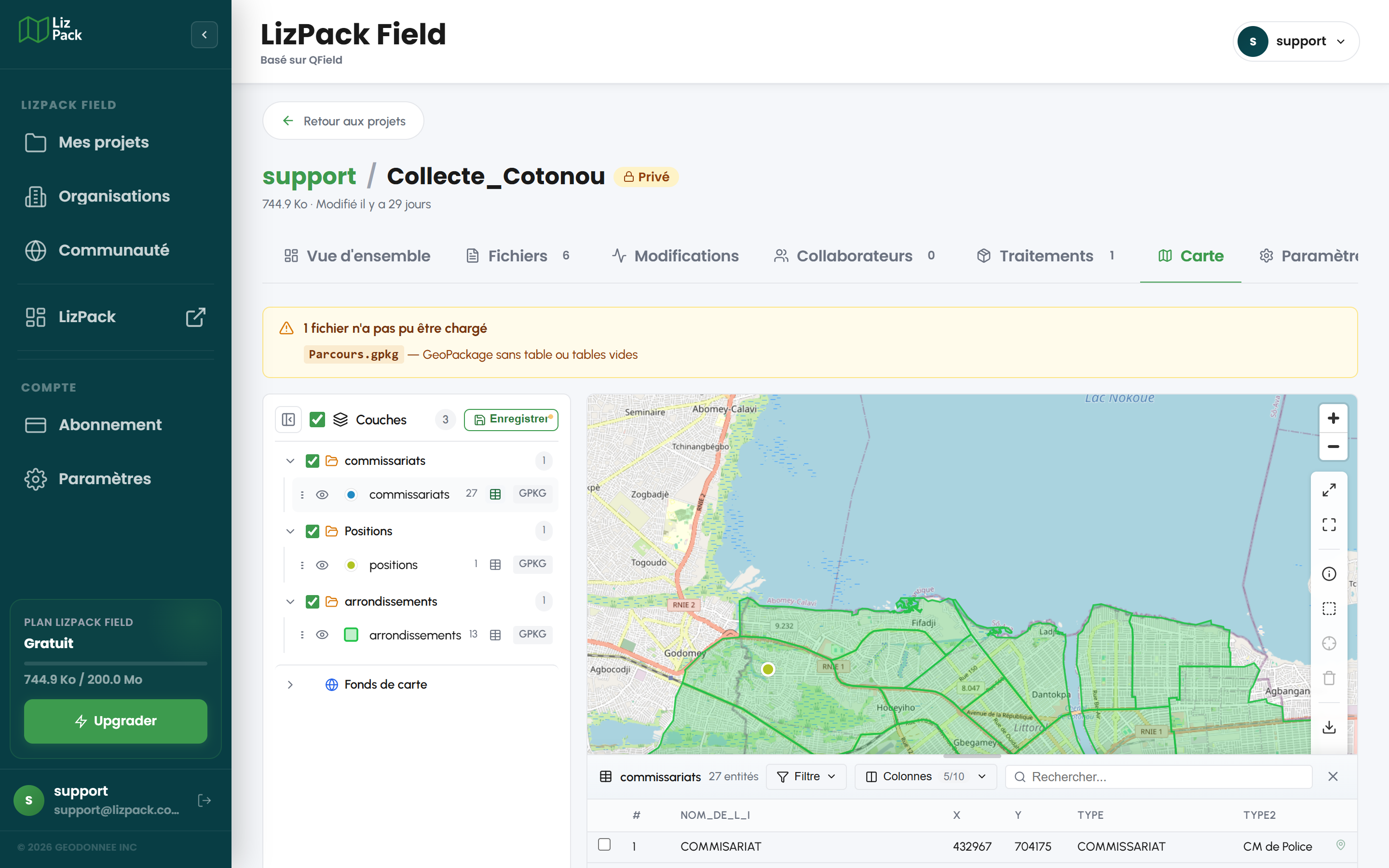This screenshot has width=1389, height=868.
Task: Collapse the layers panel
Action: tap(288, 420)
